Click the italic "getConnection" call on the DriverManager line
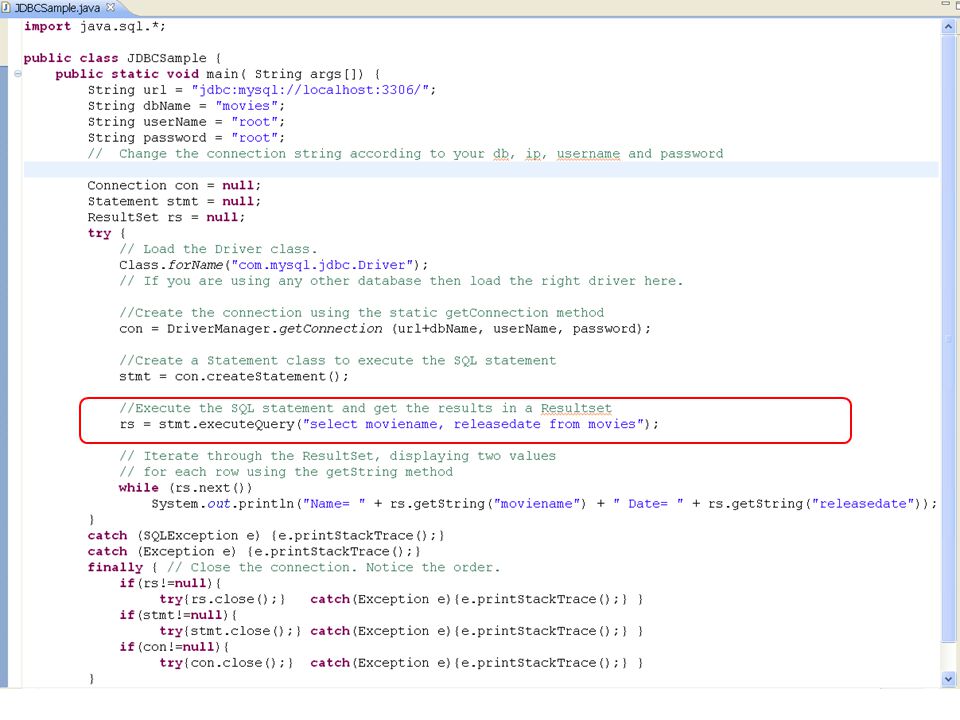This screenshot has height=720, width=960. pyautogui.click(x=331, y=329)
